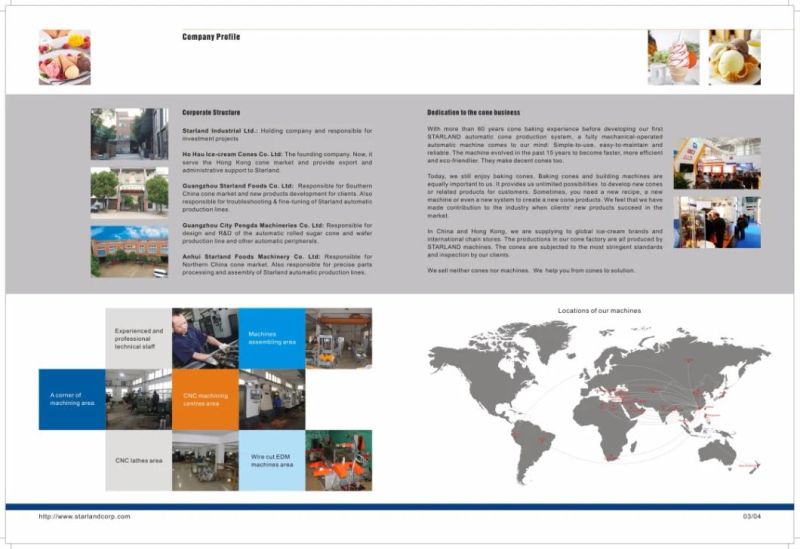The height and width of the screenshot is (549, 800).
Task: Click Guangzhou City Pengda Machineries Co. Ltd entry
Action: point(277,233)
